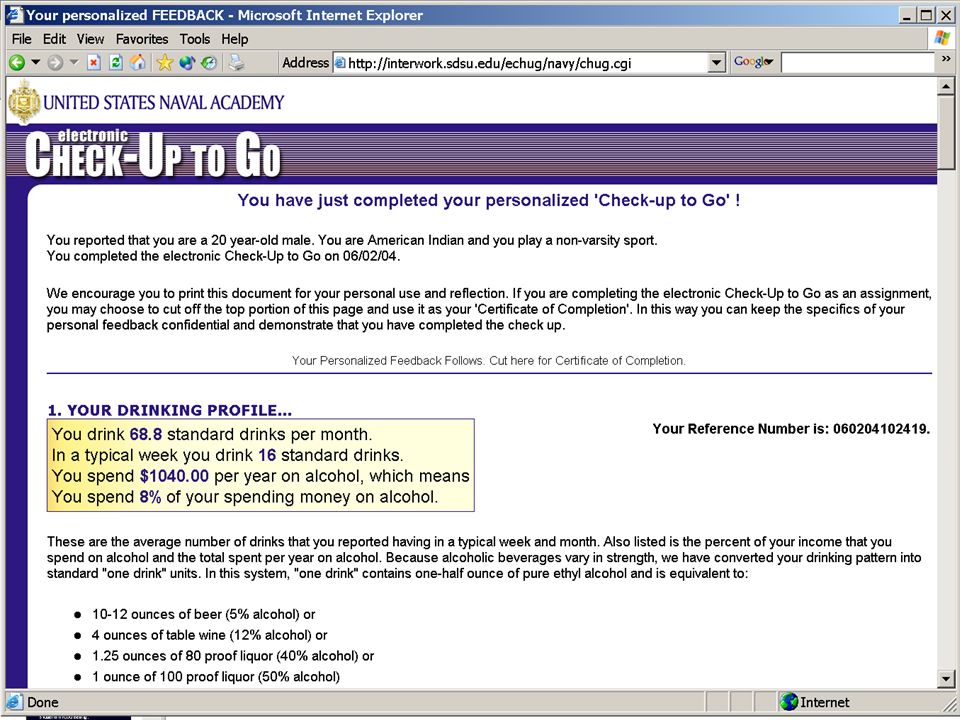Click the Windows flag throbber logo

(942, 39)
